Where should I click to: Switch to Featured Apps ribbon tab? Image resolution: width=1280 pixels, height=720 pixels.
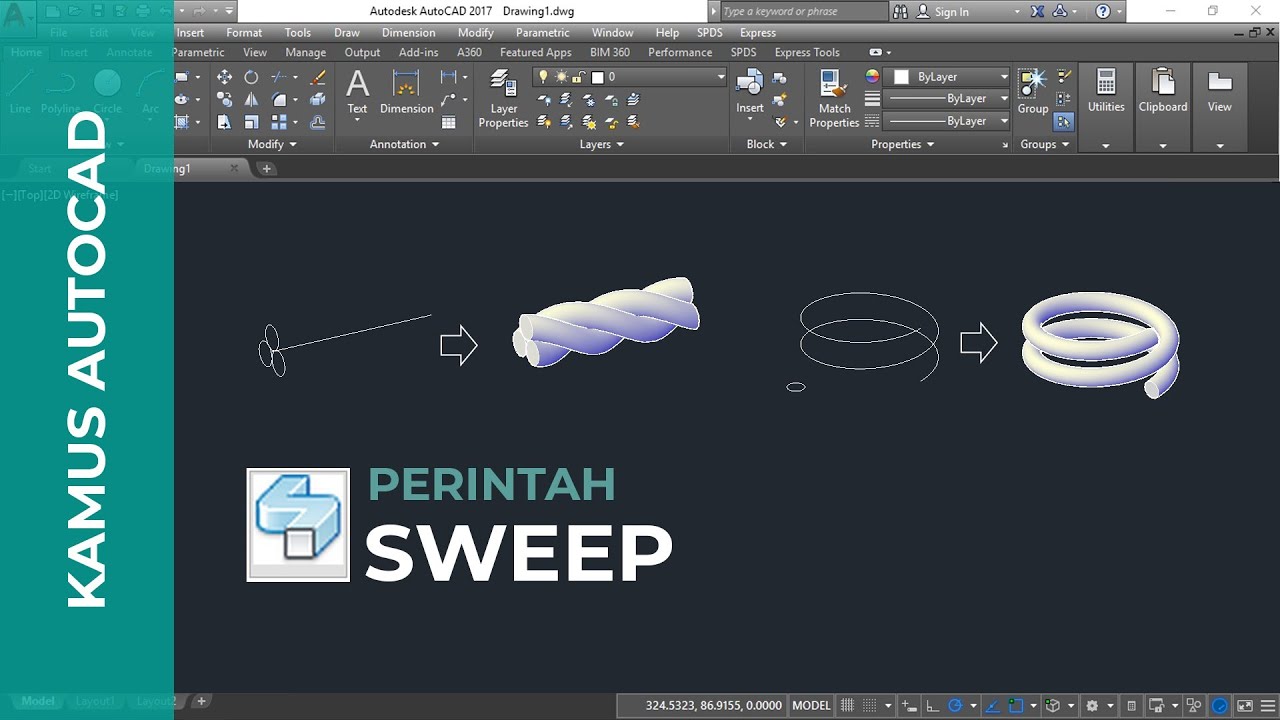535,52
